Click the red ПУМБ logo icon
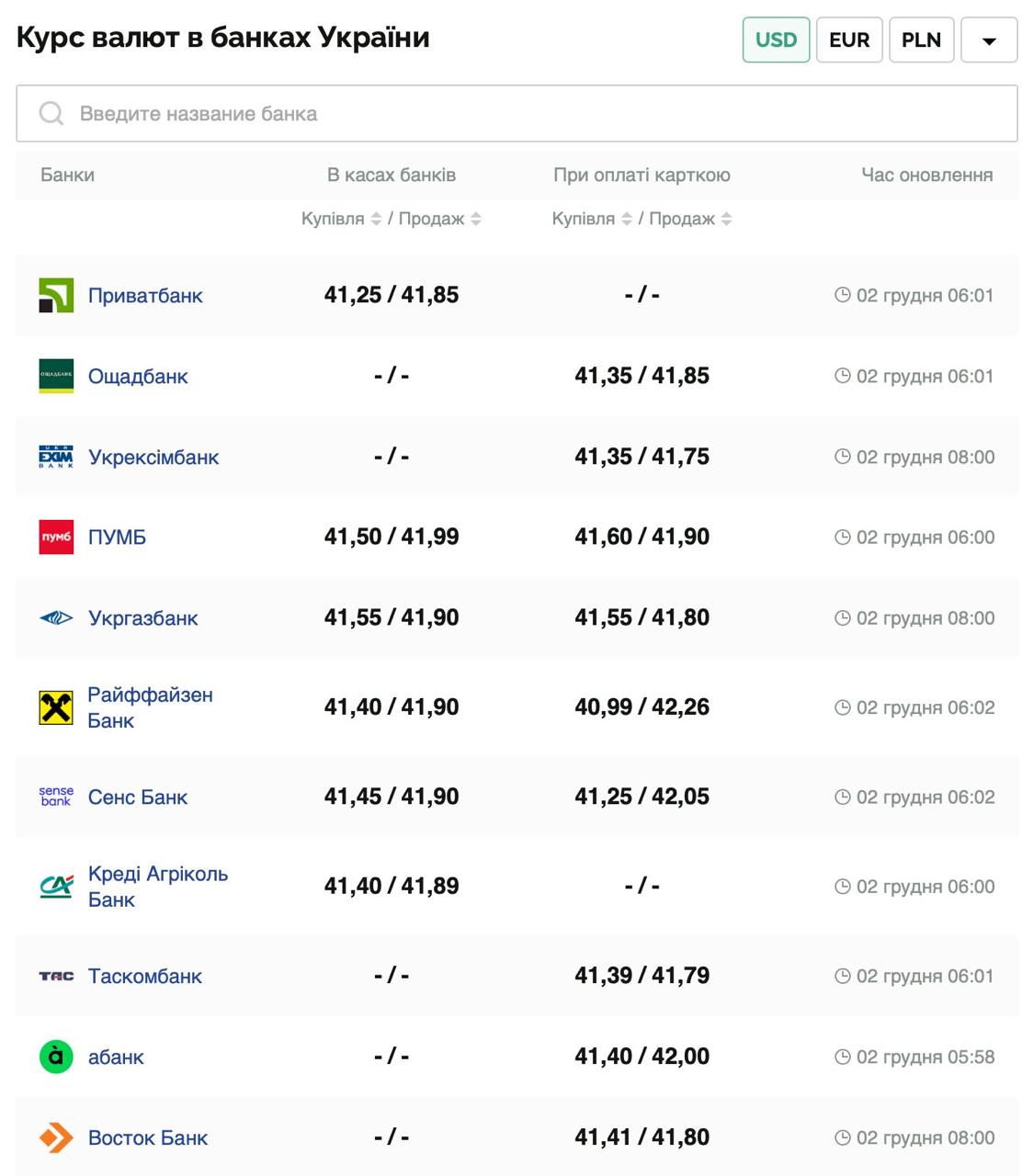The width and height of the screenshot is (1022, 1176). [x=56, y=537]
